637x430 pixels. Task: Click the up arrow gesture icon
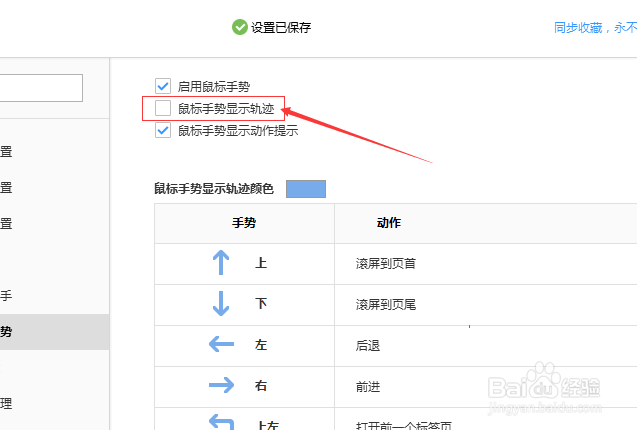tap(221, 263)
